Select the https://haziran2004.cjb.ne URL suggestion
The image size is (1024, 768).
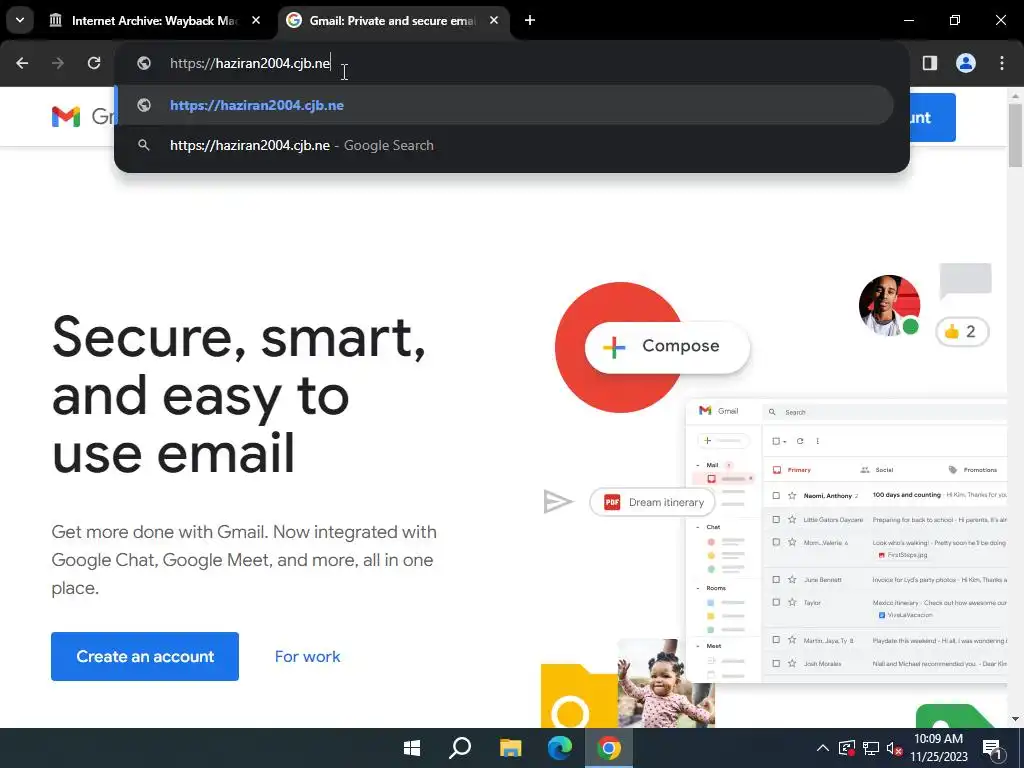pos(505,105)
